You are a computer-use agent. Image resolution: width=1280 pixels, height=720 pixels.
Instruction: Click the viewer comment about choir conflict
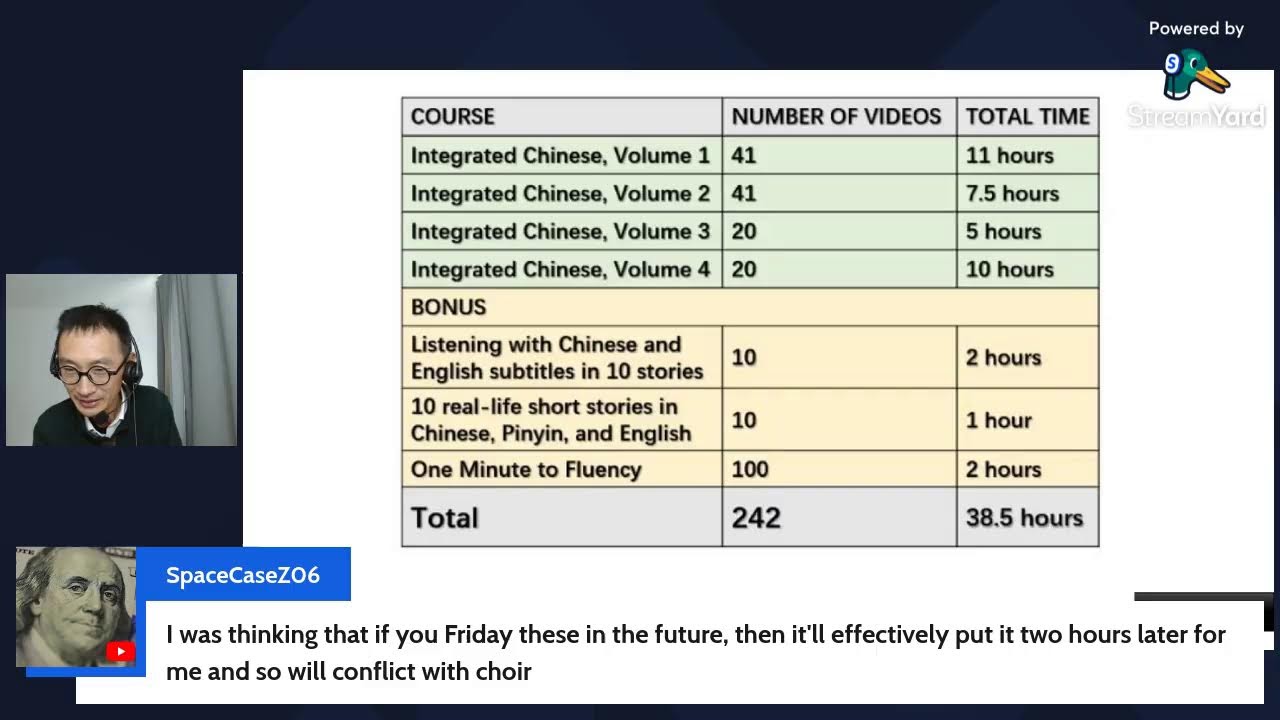click(x=696, y=653)
